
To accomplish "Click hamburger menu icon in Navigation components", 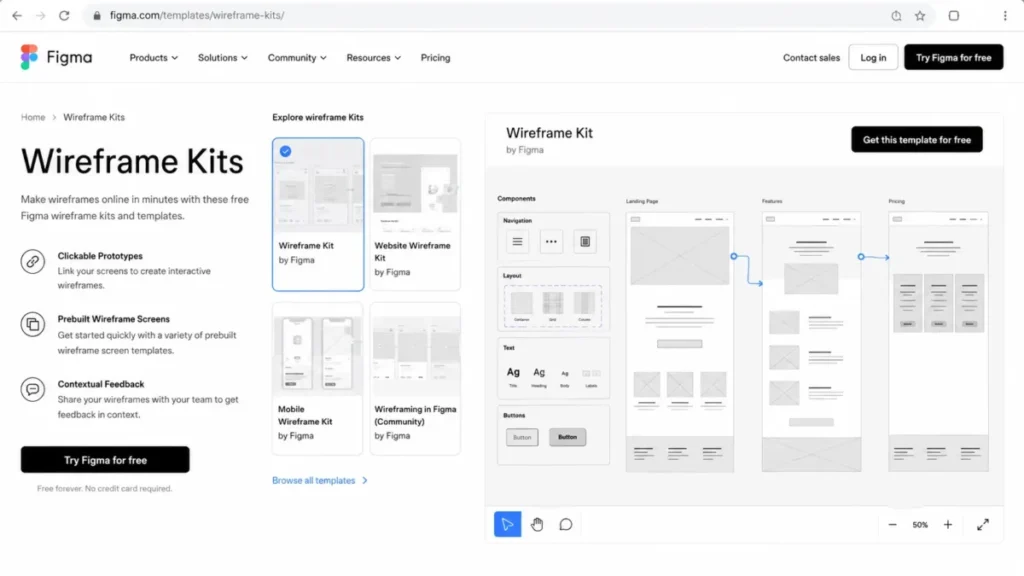I will click(517, 242).
